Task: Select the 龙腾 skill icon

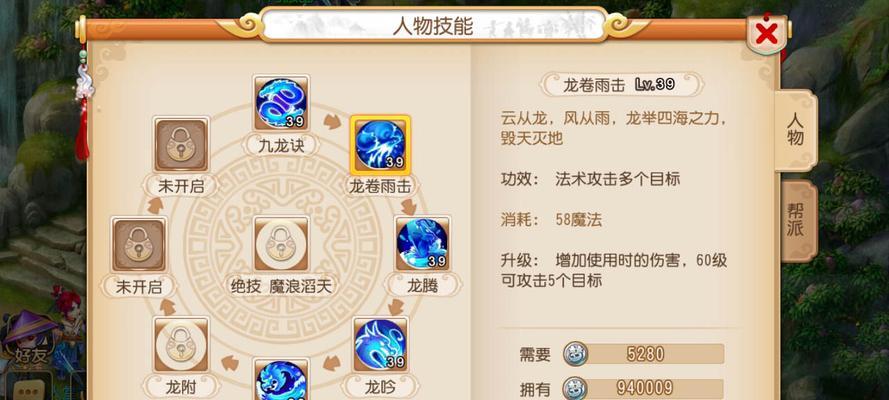Action: point(422,244)
